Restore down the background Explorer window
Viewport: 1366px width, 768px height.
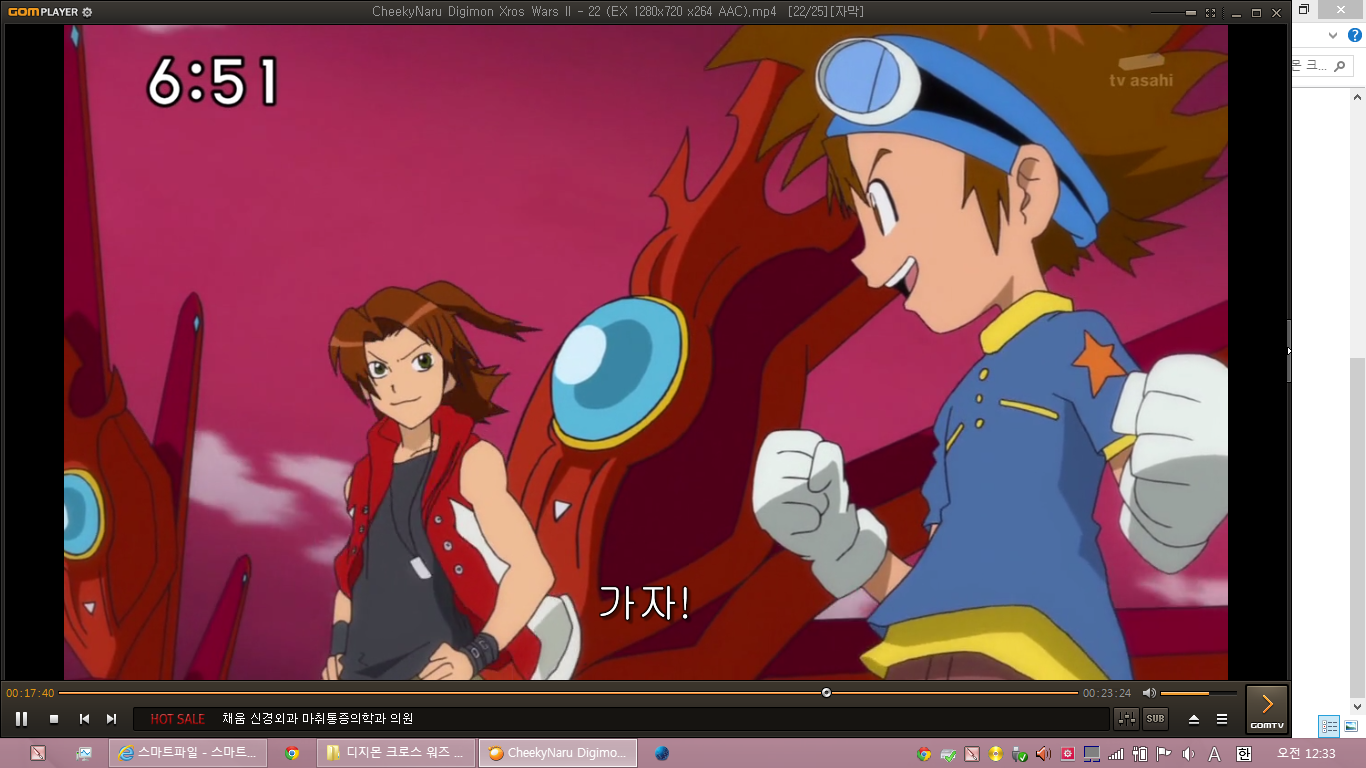tap(1303, 9)
